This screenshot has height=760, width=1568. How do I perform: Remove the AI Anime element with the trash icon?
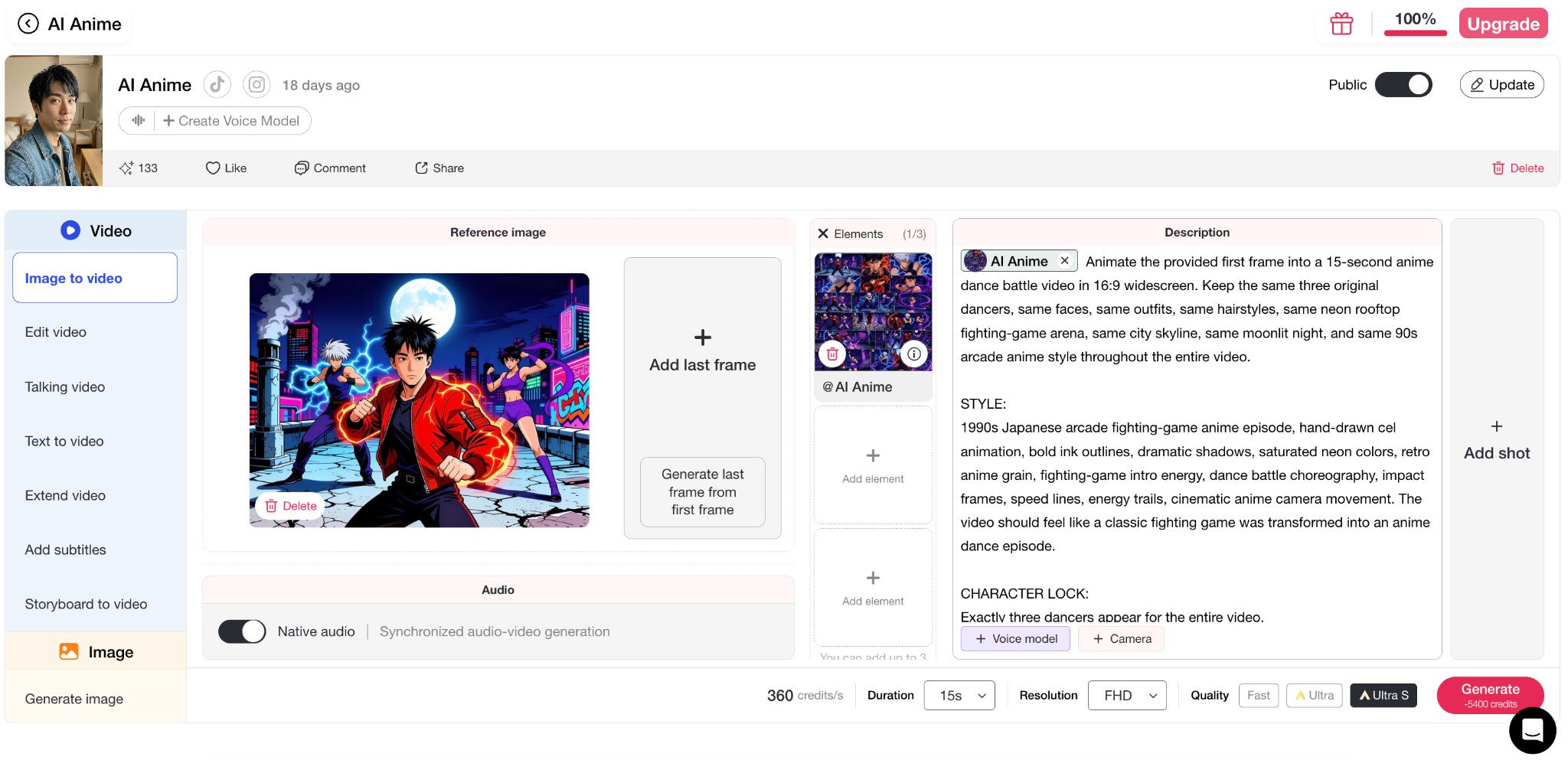[832, 354]
